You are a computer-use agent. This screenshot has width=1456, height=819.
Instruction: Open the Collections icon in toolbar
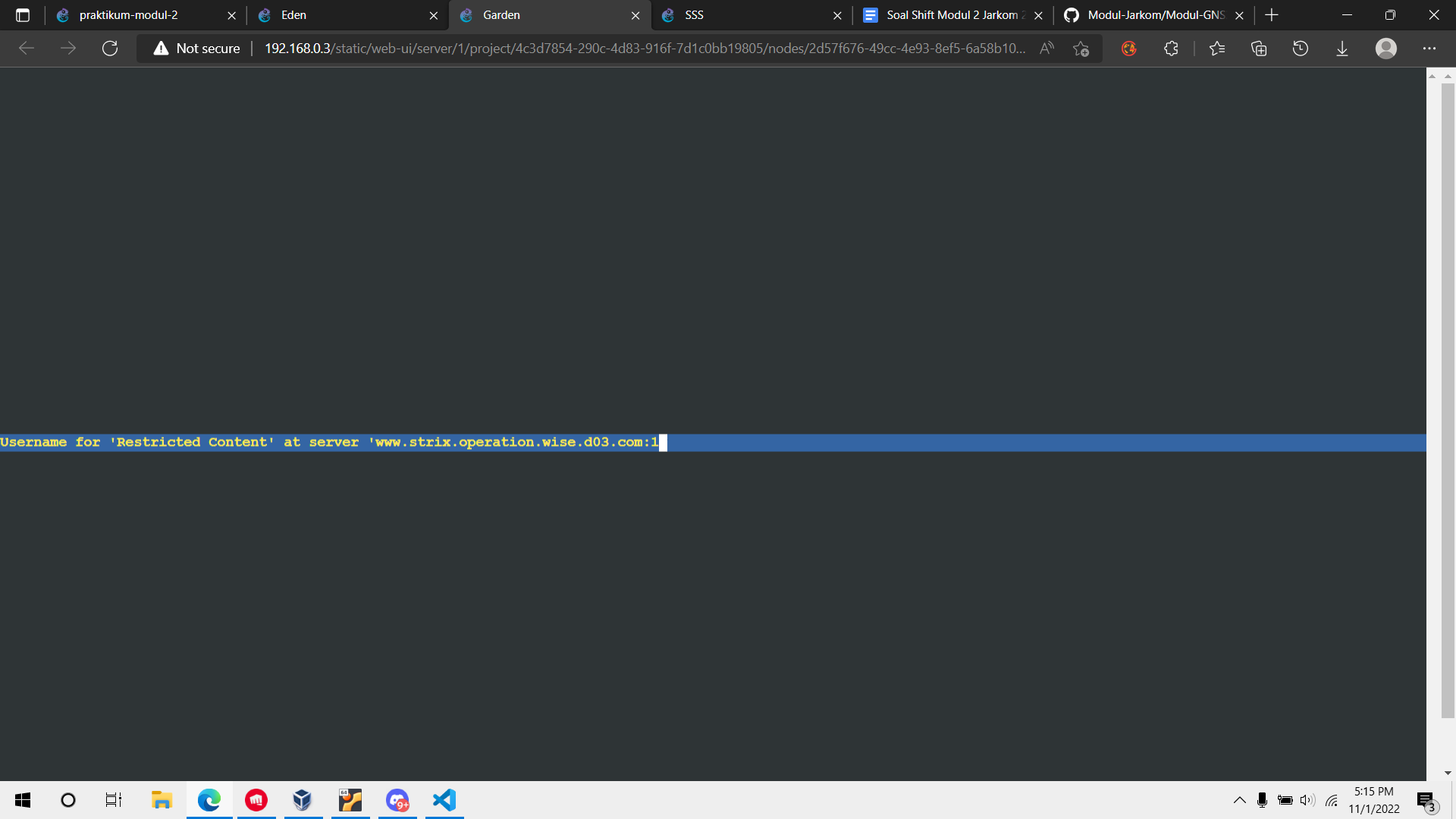[1259, 49]
